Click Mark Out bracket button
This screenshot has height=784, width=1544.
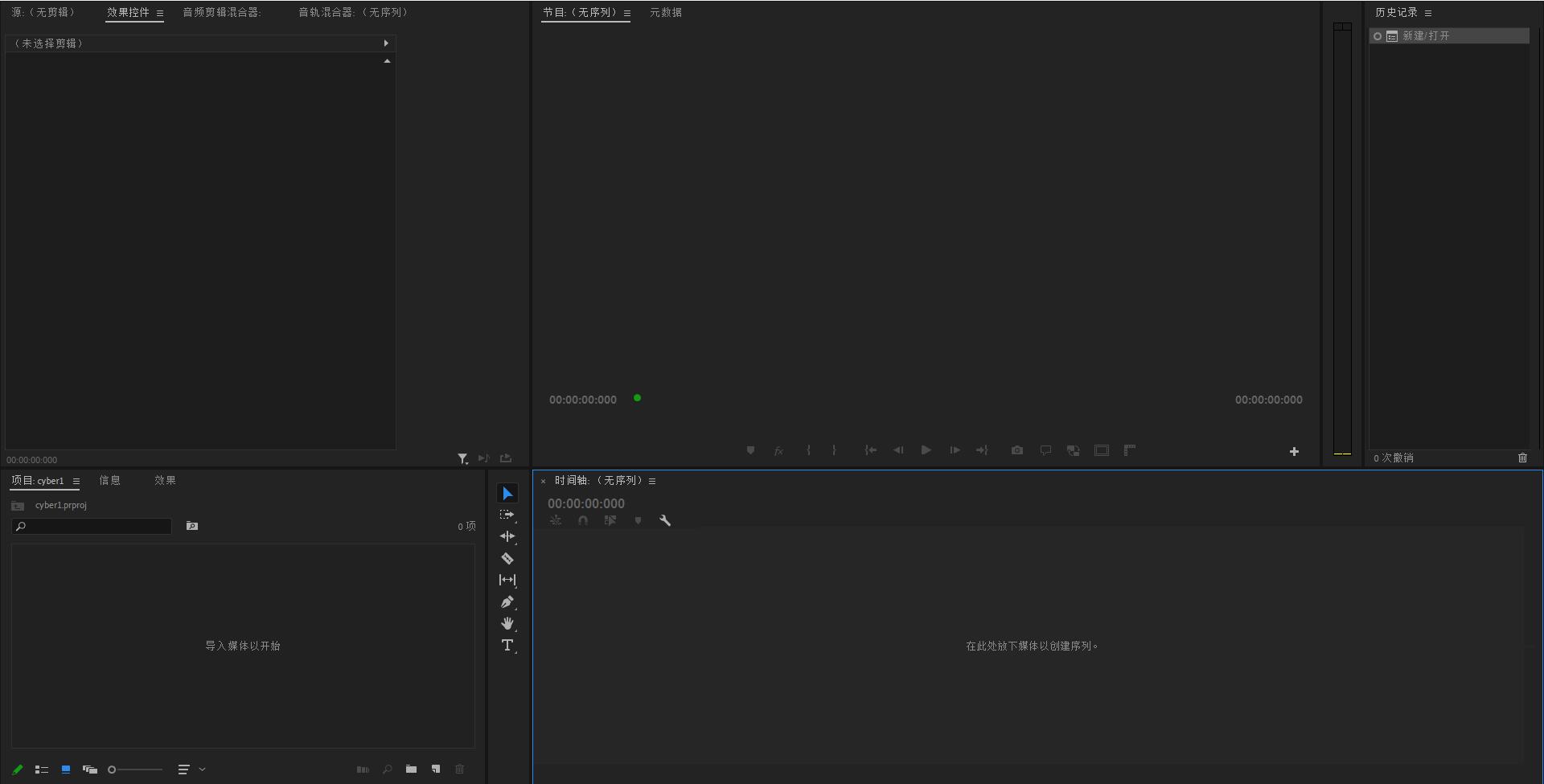pyautogui.click(x=834, y=450)
